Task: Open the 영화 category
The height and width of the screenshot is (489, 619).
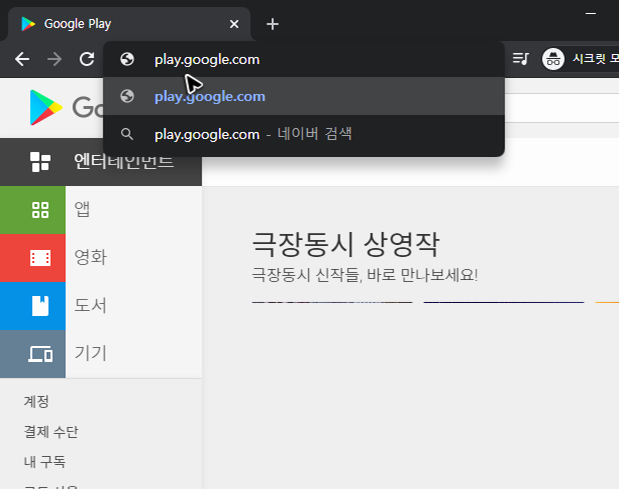Action: pos(90,257)
